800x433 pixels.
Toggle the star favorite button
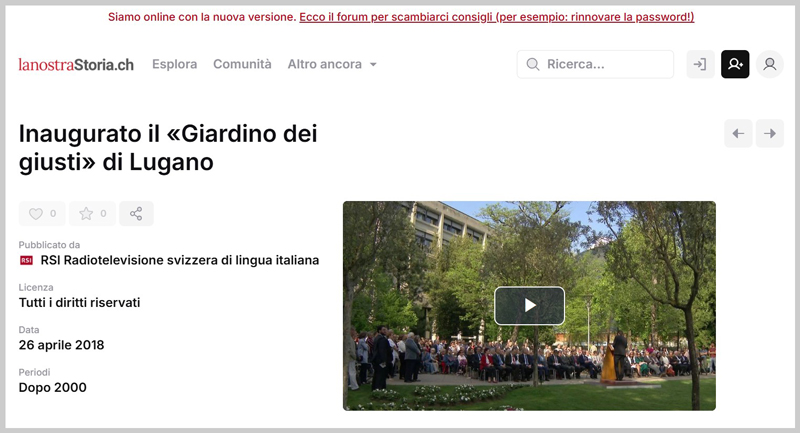click(92, 214)
